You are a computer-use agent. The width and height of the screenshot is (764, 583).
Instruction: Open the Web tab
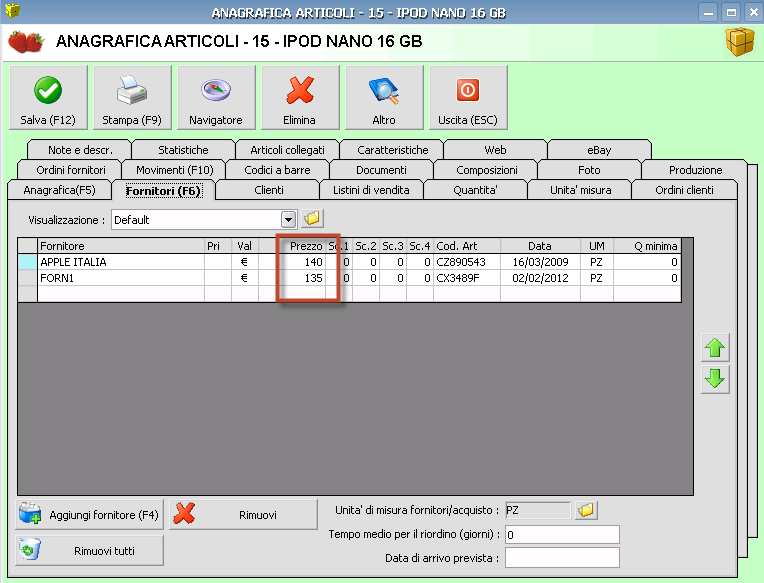(x=495, y=150)
